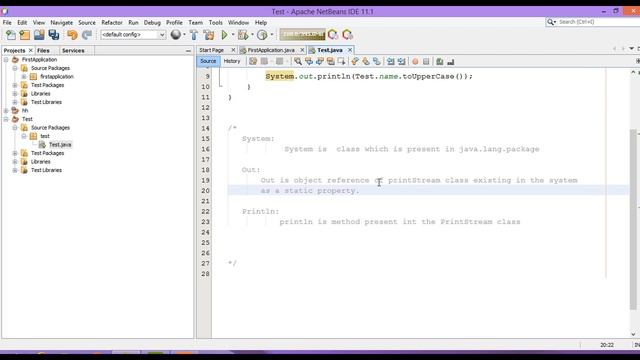Screen dimensions: 640x360
Task: Open the Refactor menu
Action: tap(112, 22)
